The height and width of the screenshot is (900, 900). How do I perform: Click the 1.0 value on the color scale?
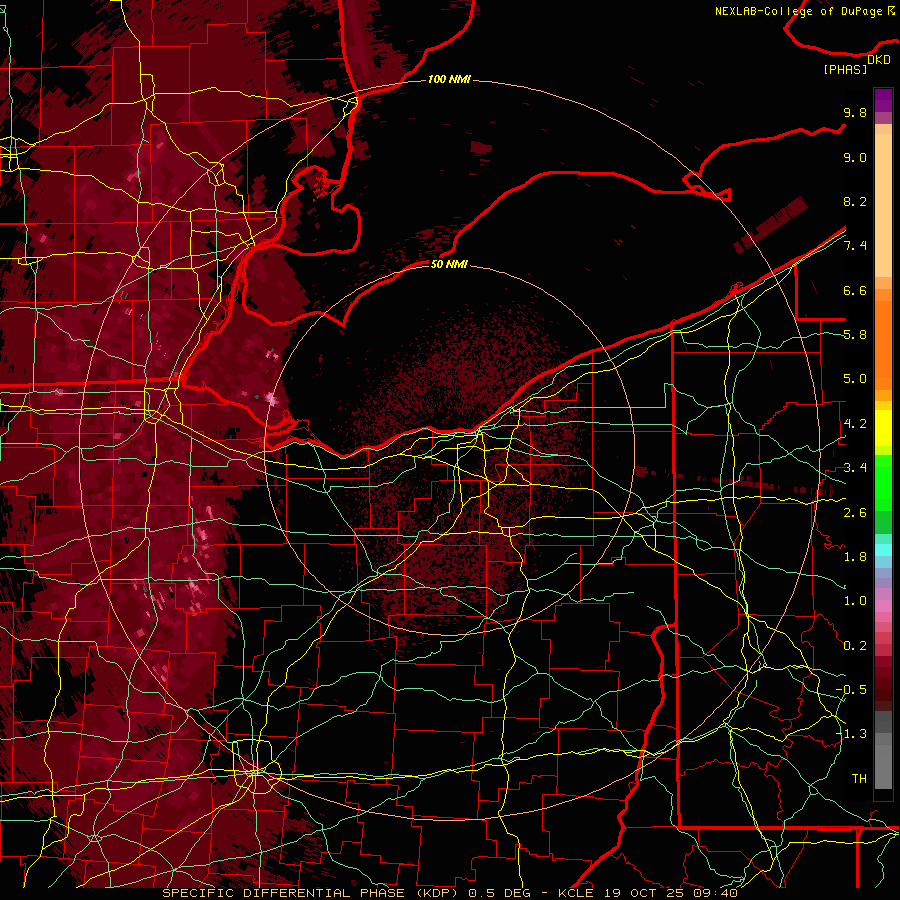tap(855, 601)
